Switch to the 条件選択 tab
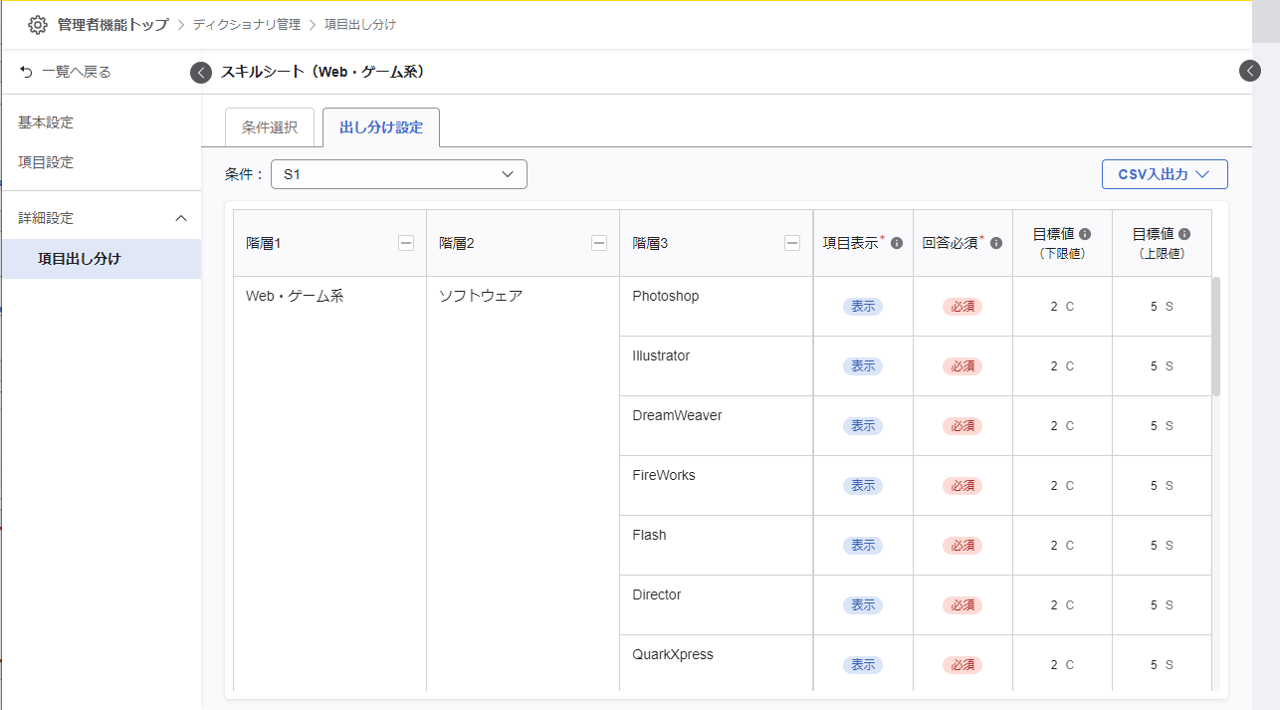The width and height of the screenshot is (1280, 710). [270, 128]
